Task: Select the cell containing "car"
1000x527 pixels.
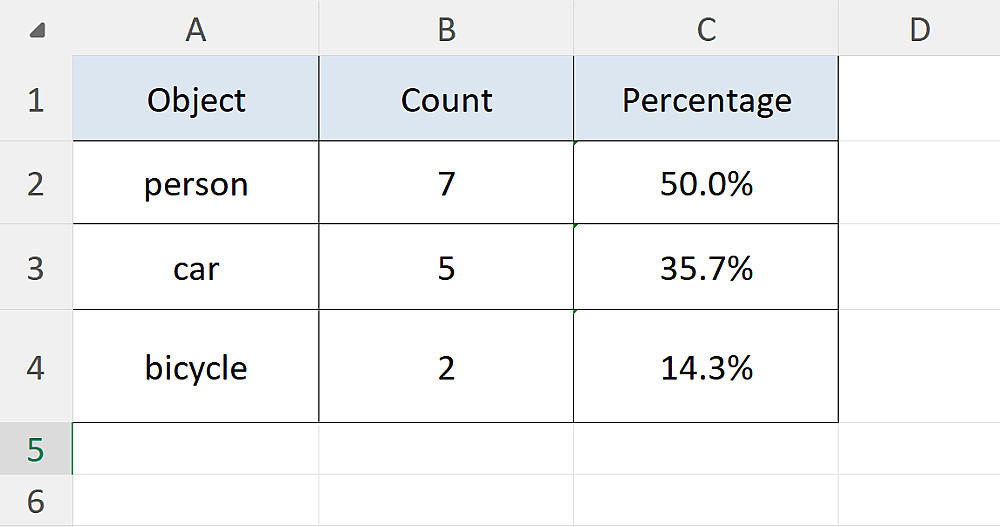Action: click(x=196, y=268)
